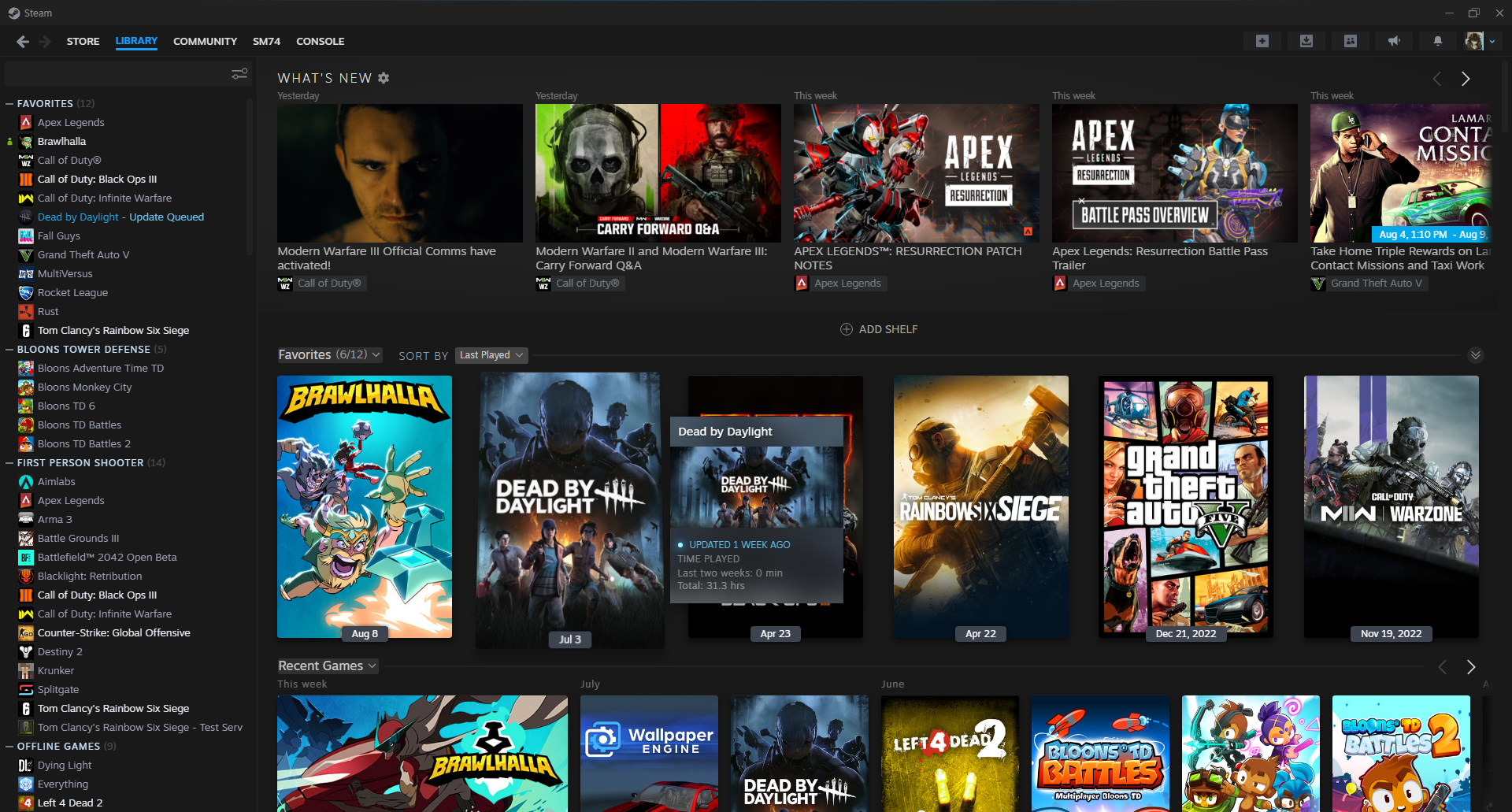
Task: Collapse the Favorites shelf with the chevron button
Action: point(1476,355)
